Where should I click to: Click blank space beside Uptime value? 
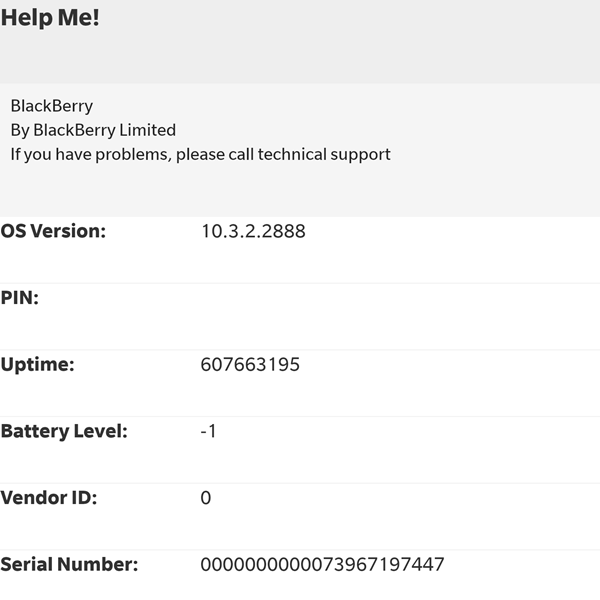(450, 364)
